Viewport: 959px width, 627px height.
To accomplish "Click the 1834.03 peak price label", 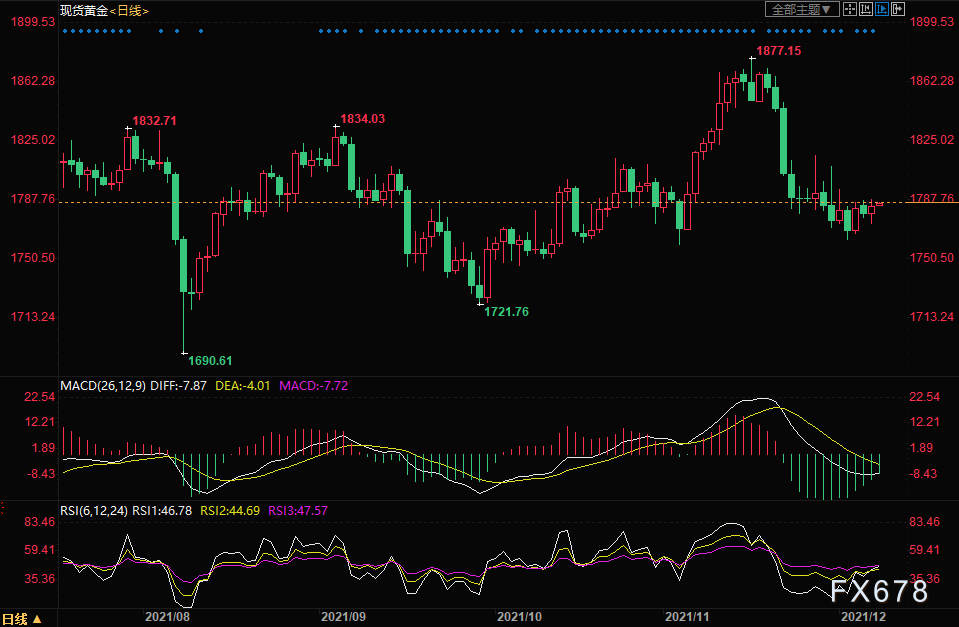I will [x=363, y=119].
